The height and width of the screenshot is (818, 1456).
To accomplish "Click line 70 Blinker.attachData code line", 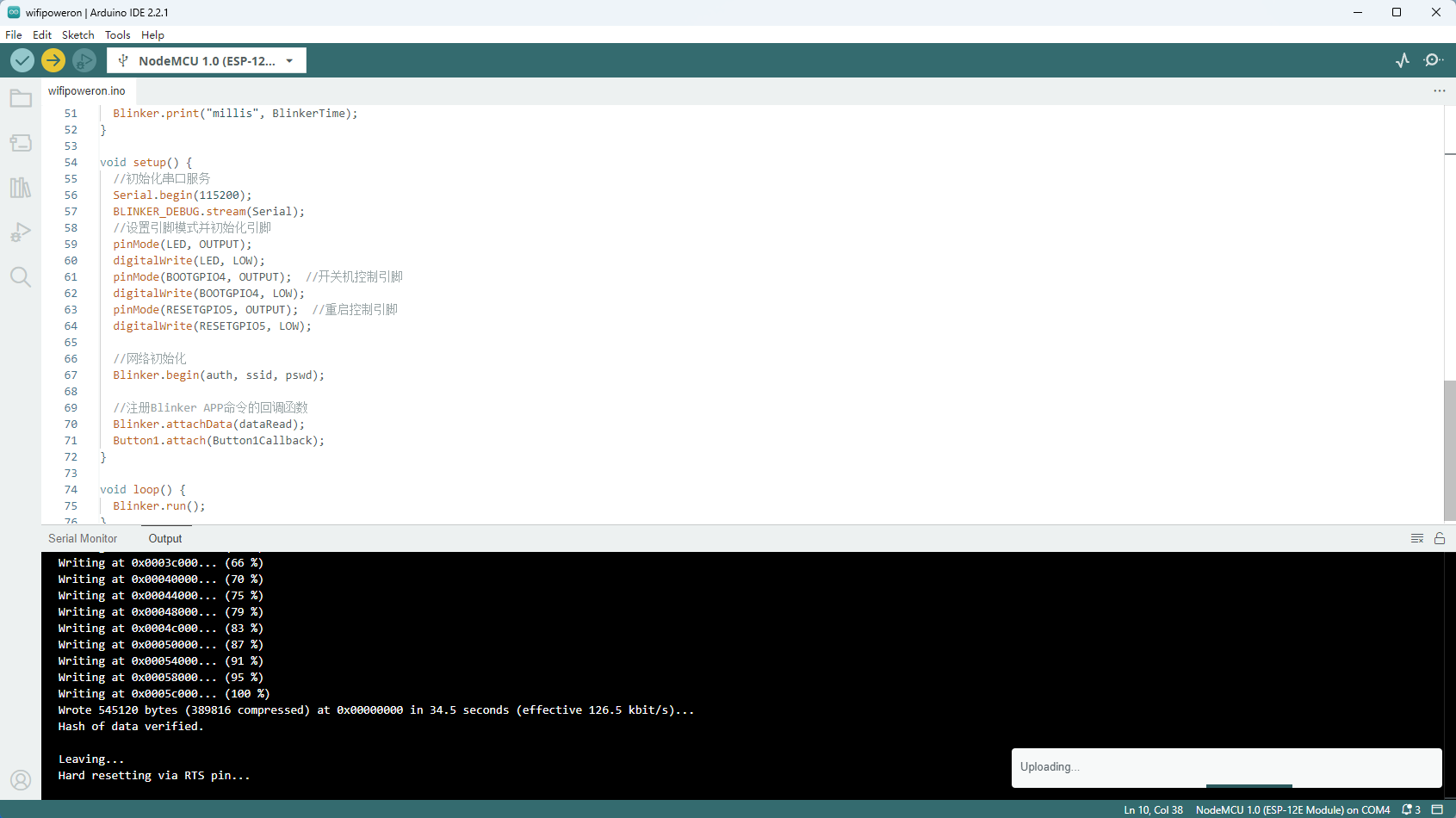I will coord(208,424).
